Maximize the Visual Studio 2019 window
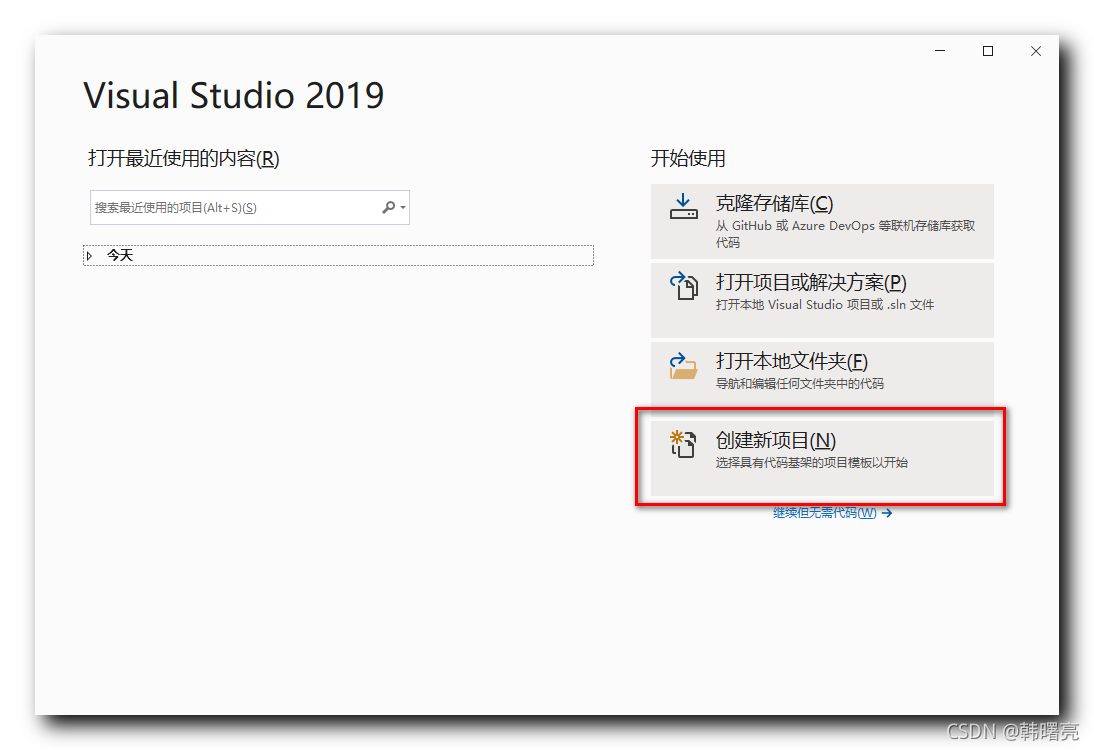 tap(988, 51)
